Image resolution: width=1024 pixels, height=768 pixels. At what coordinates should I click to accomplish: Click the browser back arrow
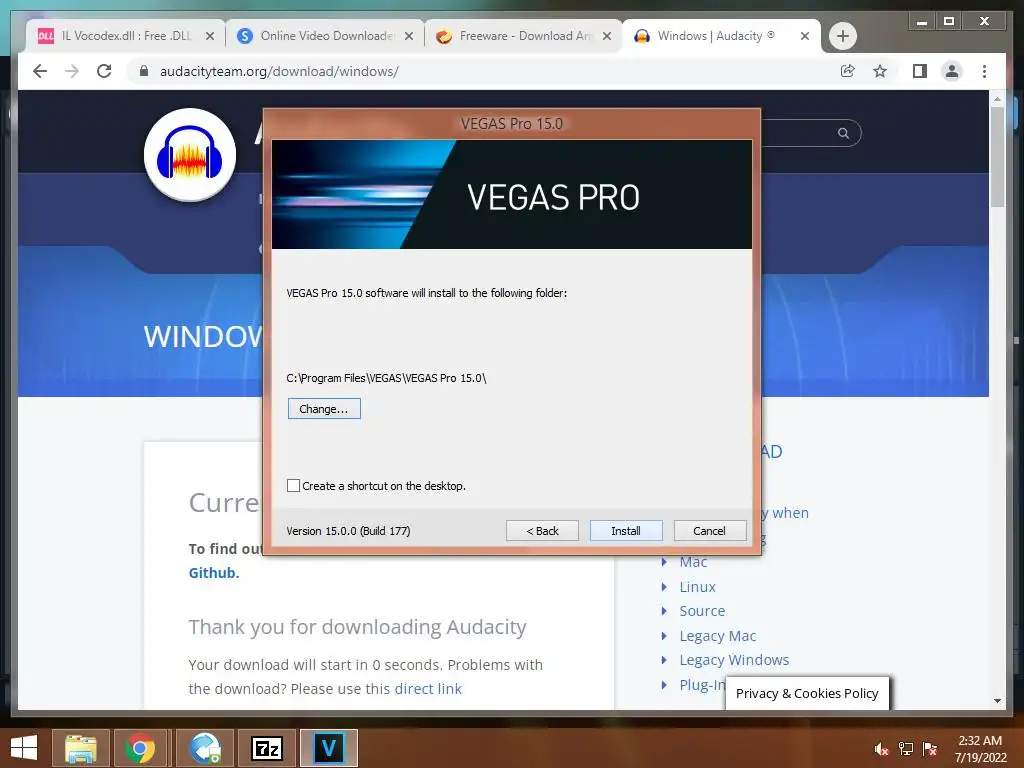[40, 71]
